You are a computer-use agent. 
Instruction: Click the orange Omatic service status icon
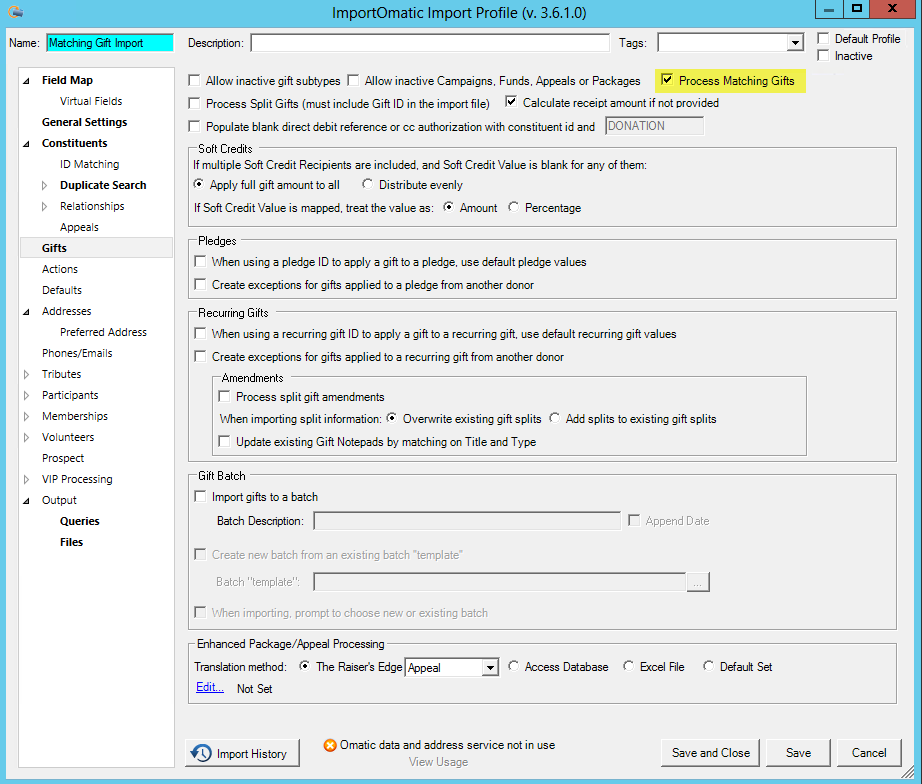tap(330, 745)
